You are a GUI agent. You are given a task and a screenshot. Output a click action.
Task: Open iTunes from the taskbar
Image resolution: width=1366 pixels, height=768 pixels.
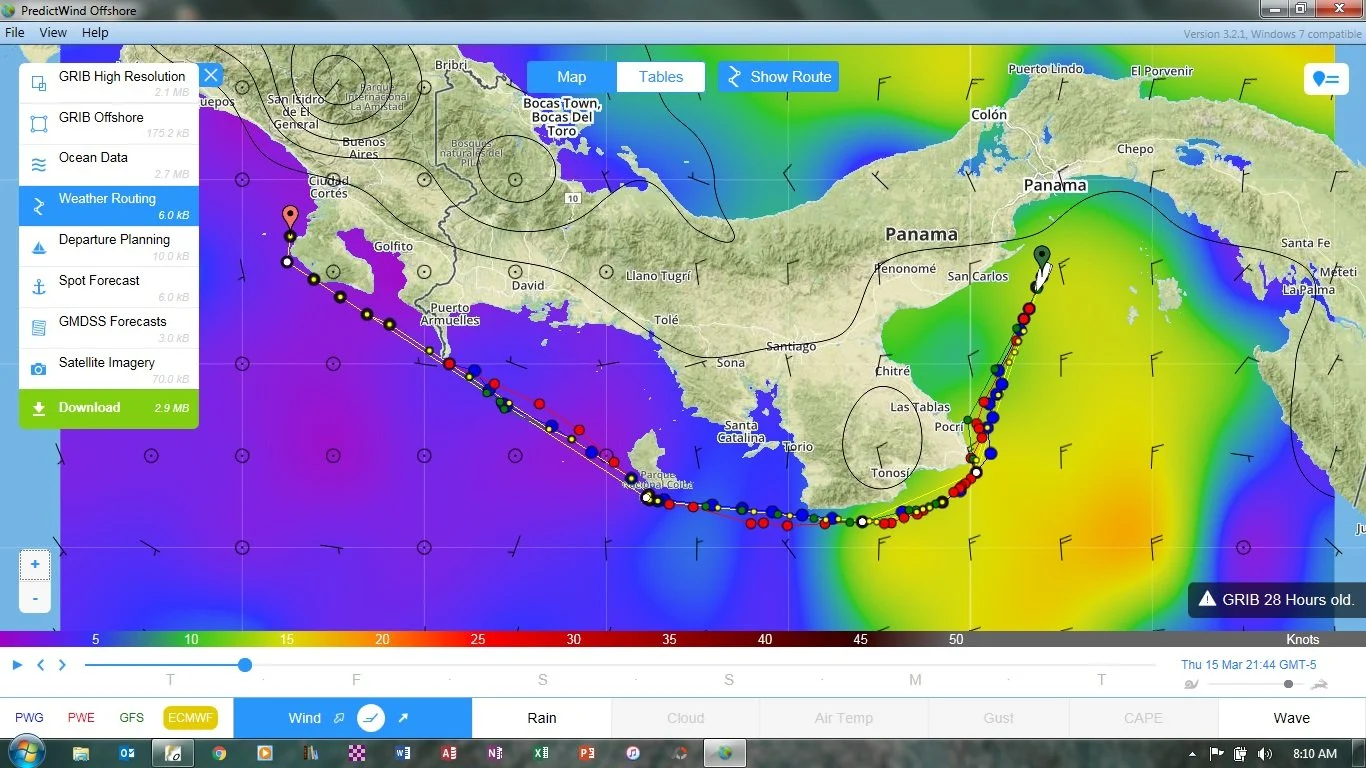point(633,753)
